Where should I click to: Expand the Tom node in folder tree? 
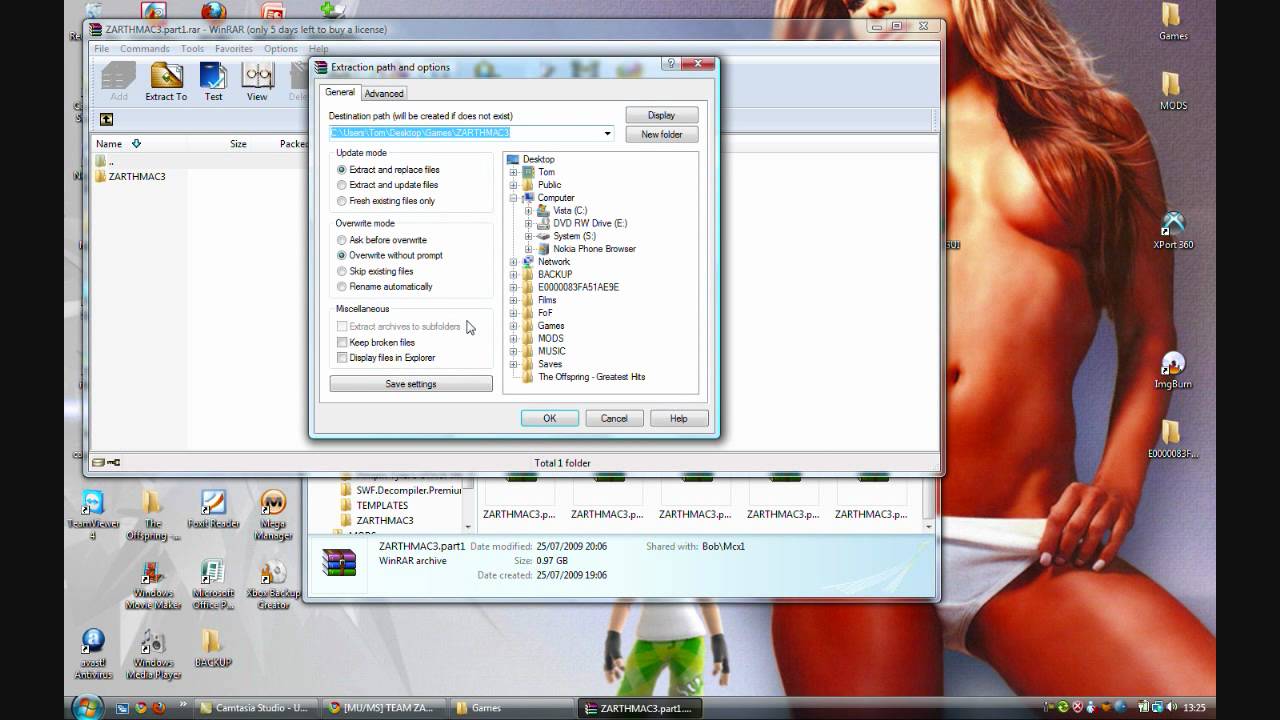[514, 172]
